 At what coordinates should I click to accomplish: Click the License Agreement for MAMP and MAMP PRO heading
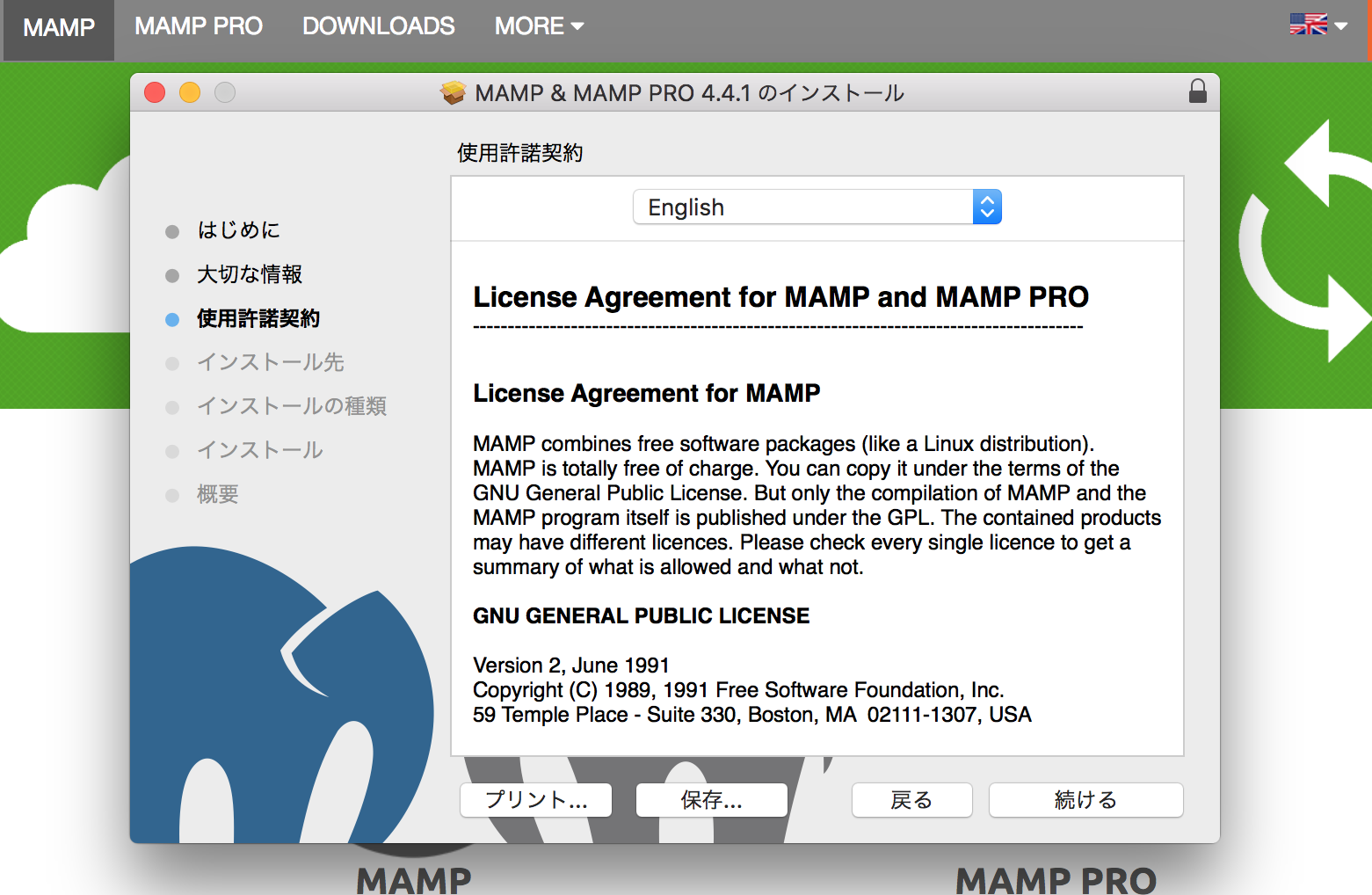[x=780, y=297]
